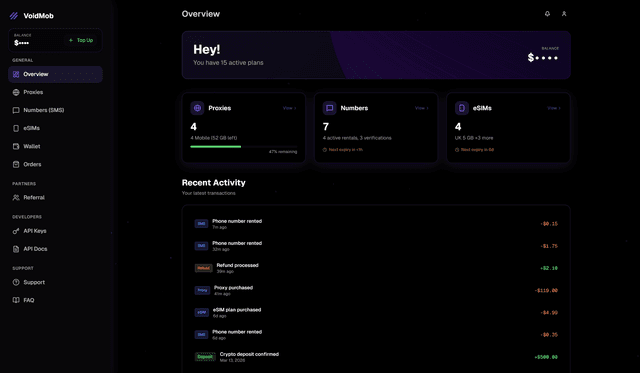Reveal hidden balance in the Hey banner
640x373 pixels.
543,58
